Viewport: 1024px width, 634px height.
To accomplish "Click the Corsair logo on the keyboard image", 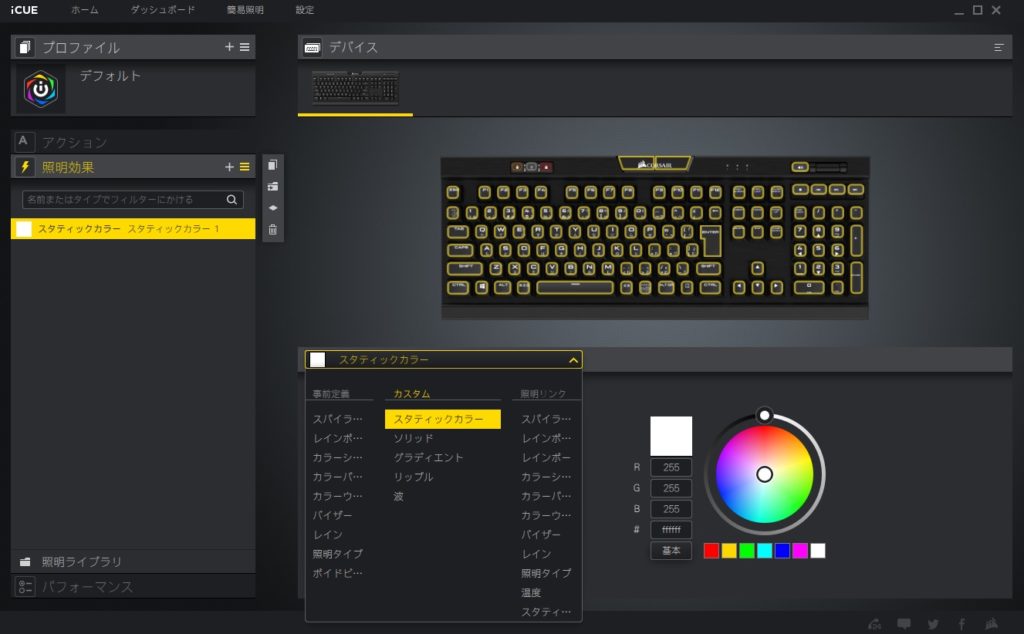I will pyautogui.click(x=654, y=164).
